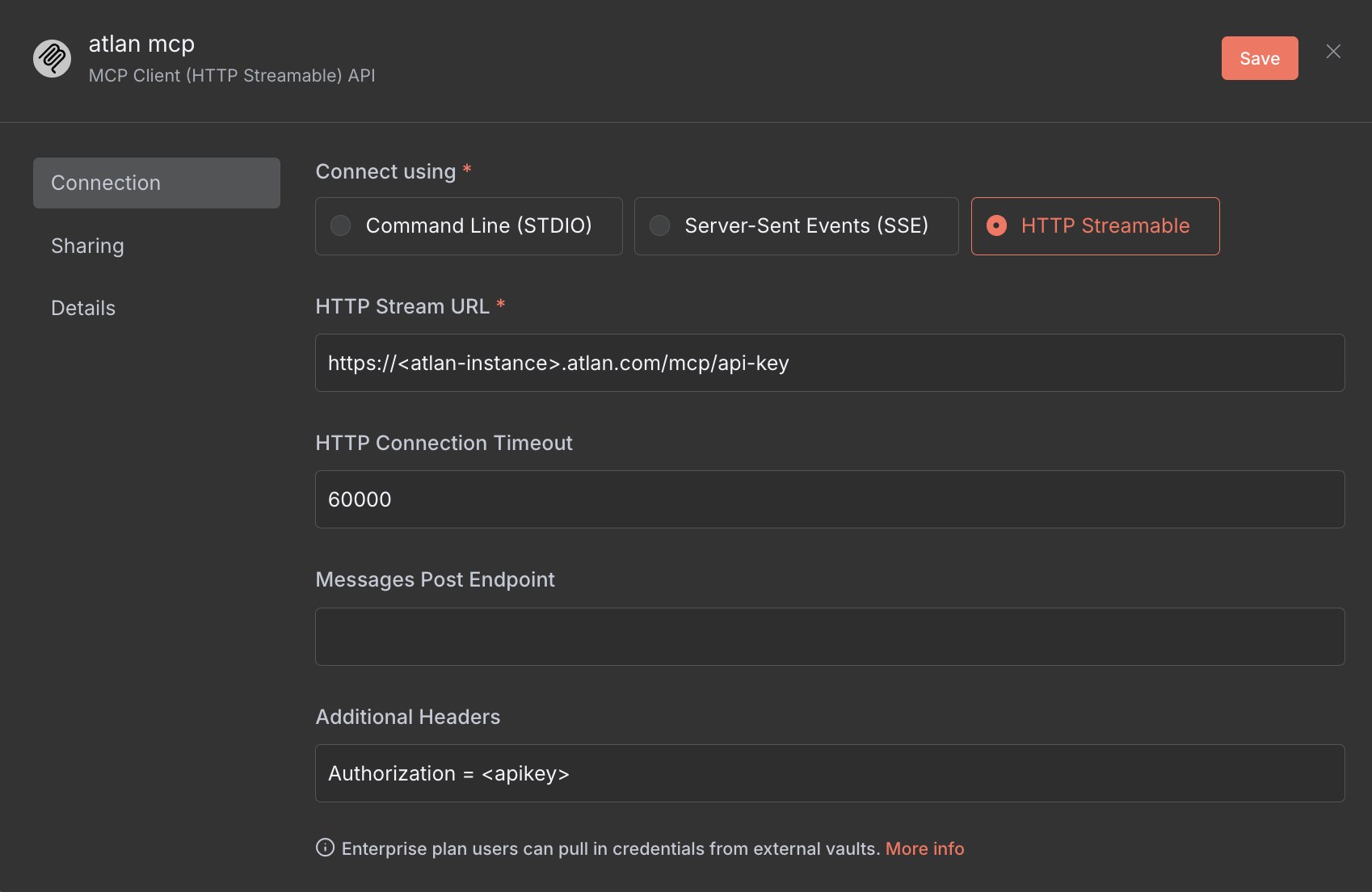Save the atlan mcp credential
Image resolution: width=1372 pixels, height=892 pixels.
1260,58
